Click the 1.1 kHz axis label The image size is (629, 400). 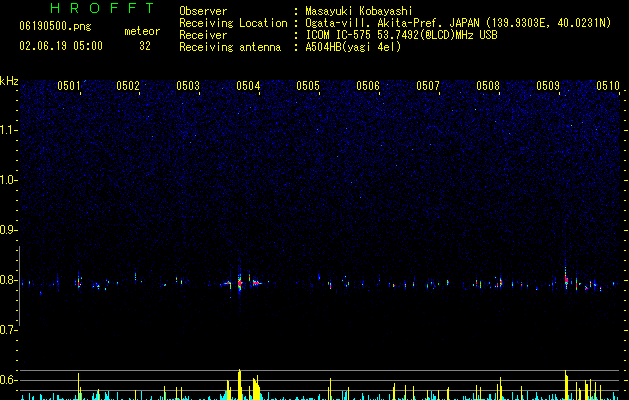(9, 130)
